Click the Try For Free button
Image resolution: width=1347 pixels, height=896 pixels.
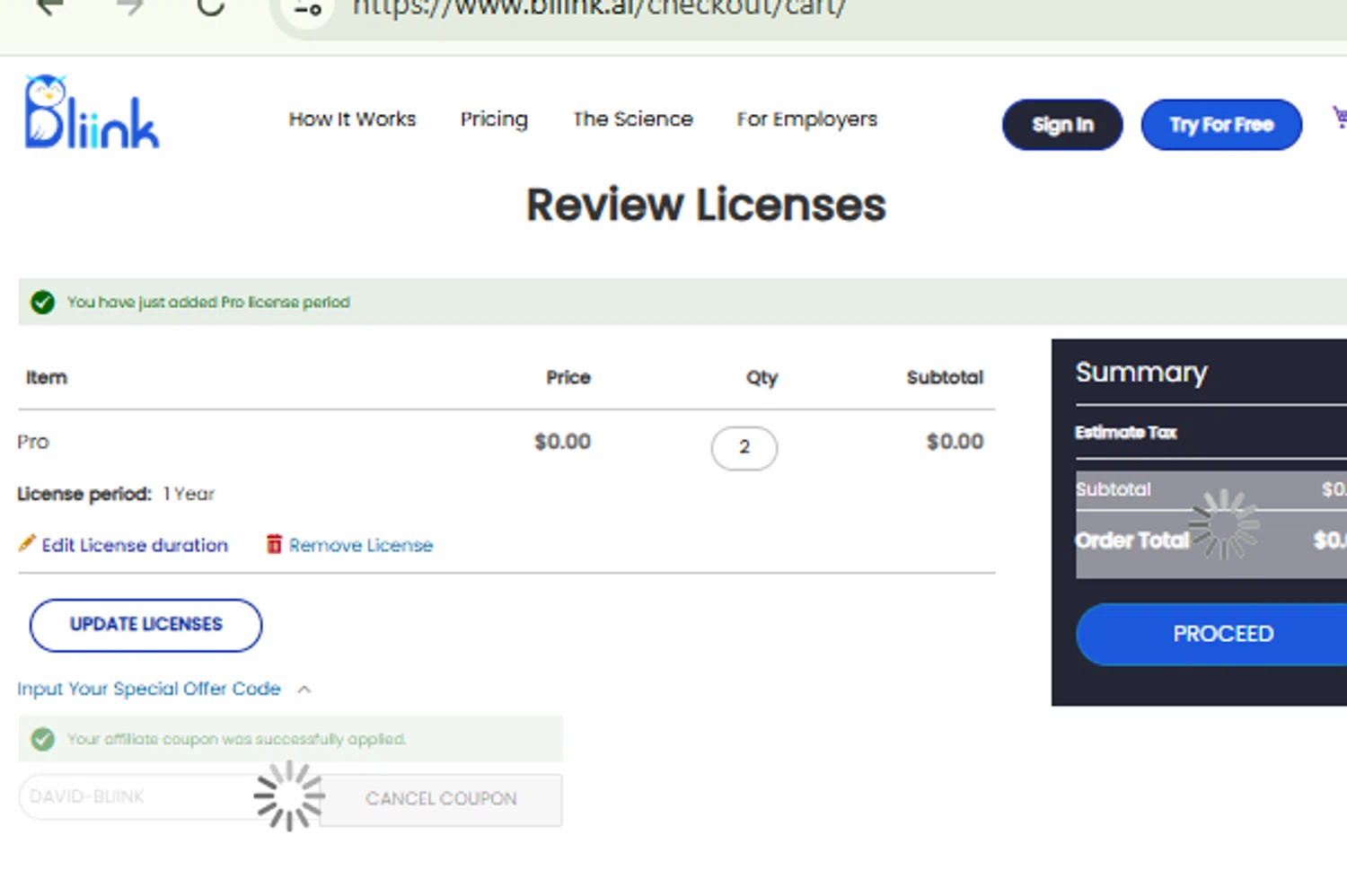pos(1221,125)
